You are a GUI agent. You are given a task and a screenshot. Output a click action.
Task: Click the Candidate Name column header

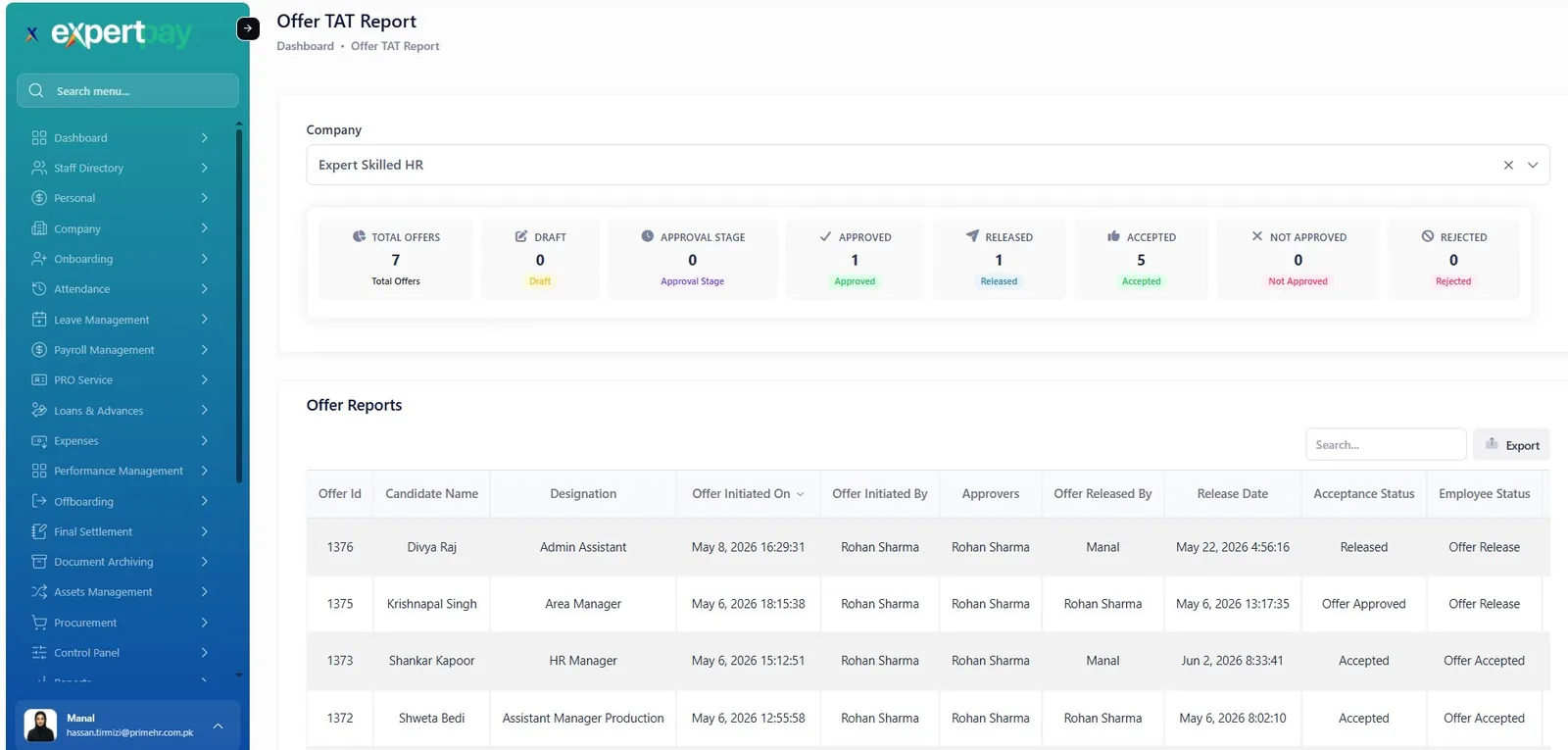point(432,494)
